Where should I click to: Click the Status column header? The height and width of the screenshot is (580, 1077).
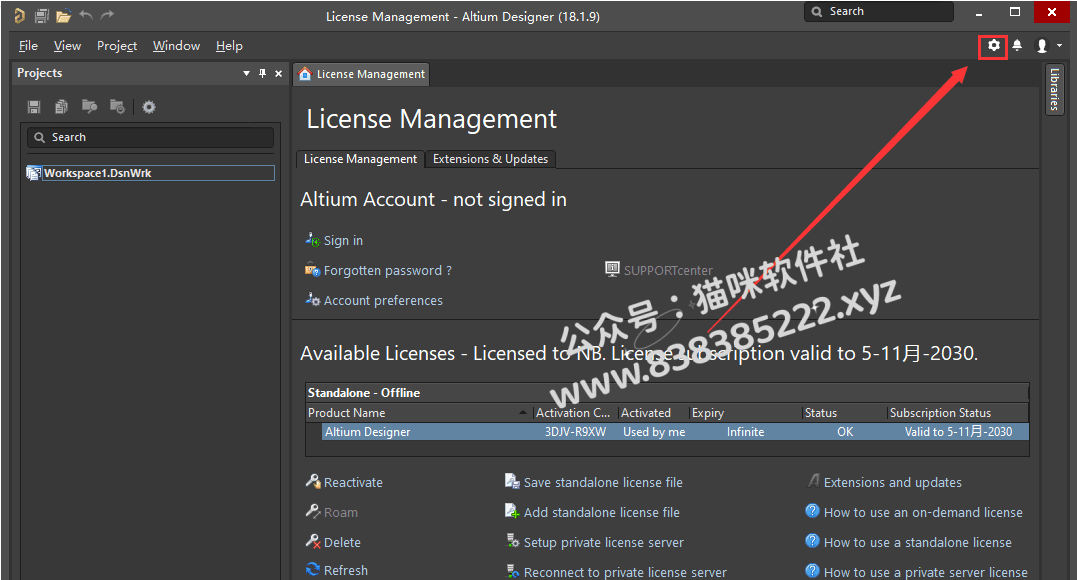844,413
